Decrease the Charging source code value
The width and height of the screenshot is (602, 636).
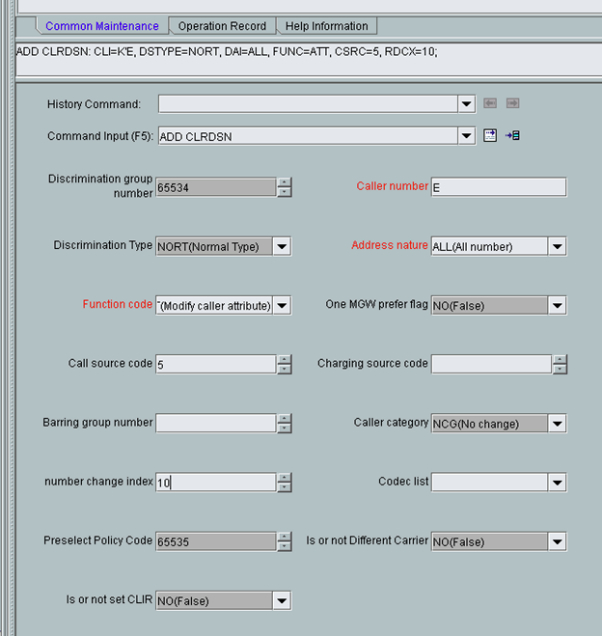coord(560,369)
